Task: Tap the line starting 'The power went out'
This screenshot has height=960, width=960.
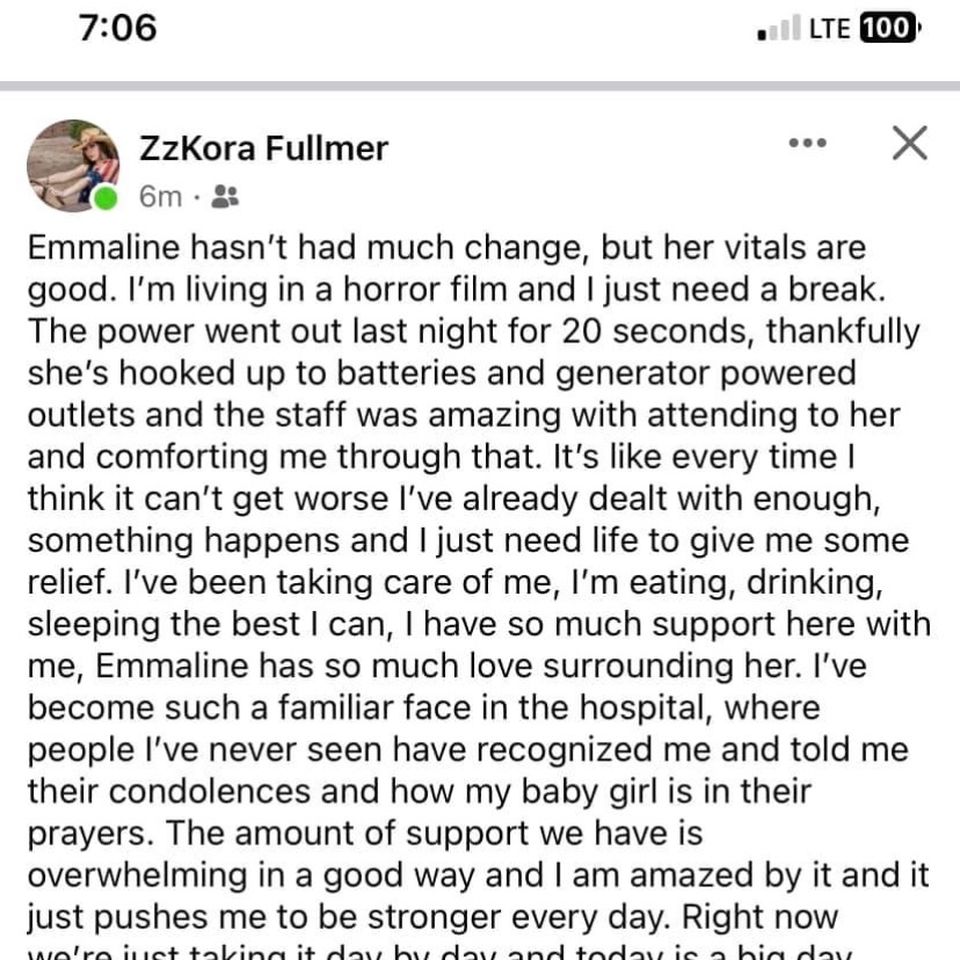Action: [474, 332]
